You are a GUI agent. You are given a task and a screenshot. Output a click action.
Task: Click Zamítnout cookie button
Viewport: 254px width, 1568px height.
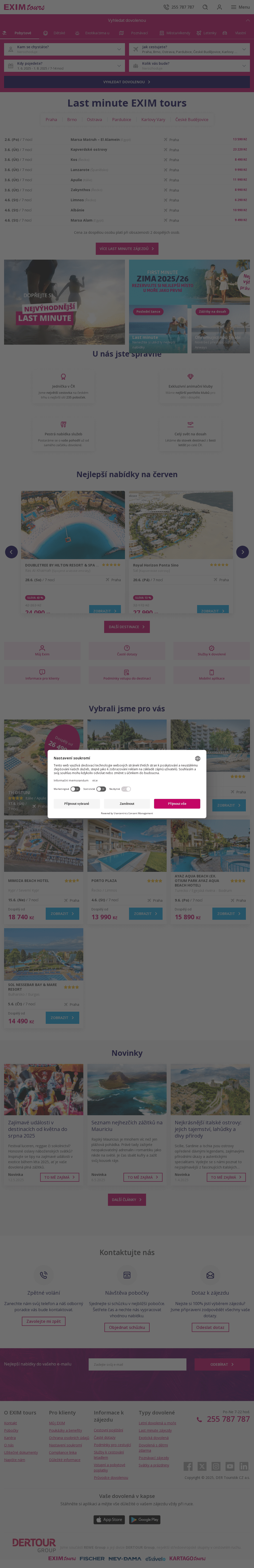pyautogui.click(x=127, y=804)
